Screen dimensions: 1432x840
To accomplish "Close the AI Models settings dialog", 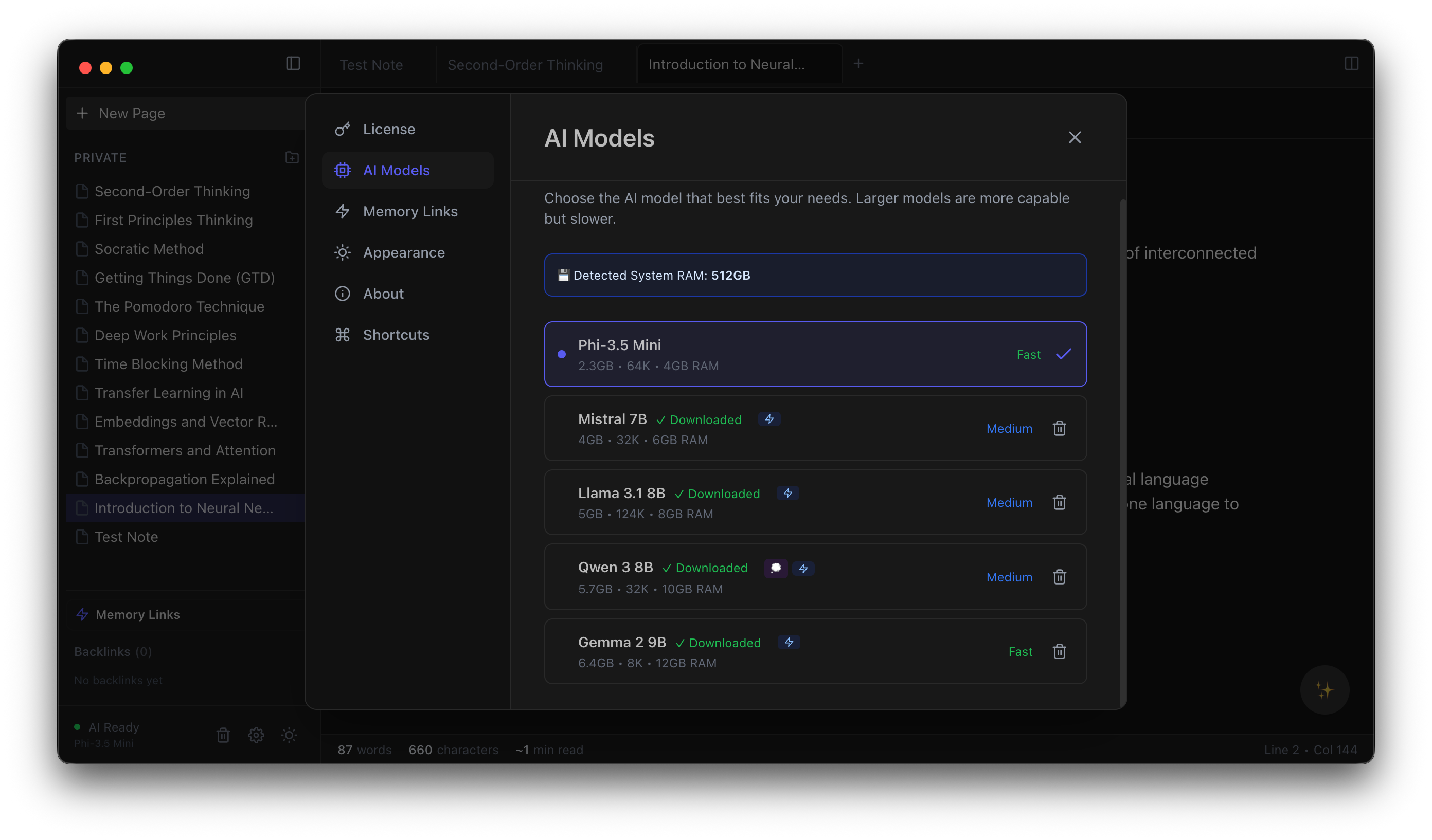I will click(1074, 137).
